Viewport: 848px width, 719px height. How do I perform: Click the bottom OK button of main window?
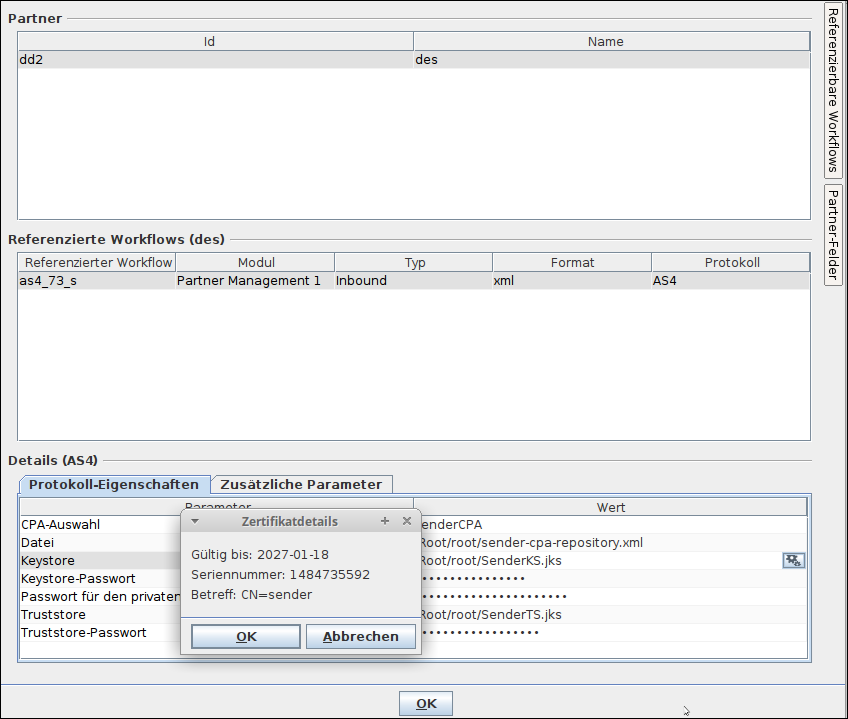[x=426, y=703]
